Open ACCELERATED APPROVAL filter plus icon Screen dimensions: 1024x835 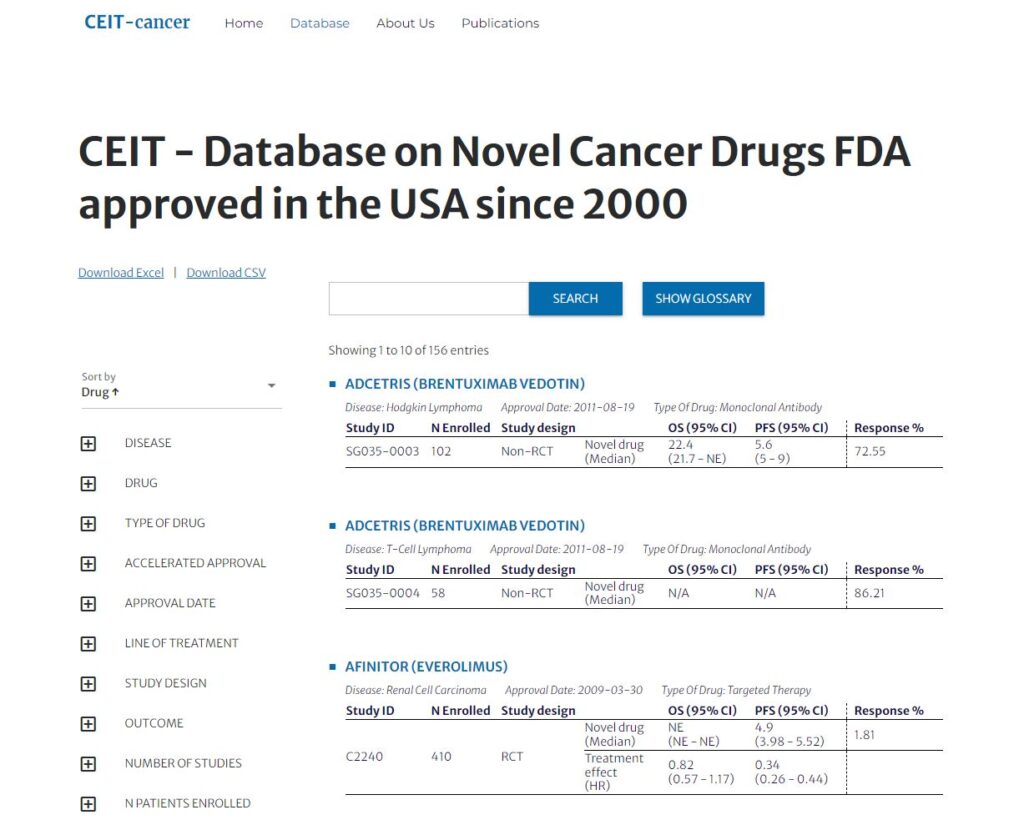point(88,563)
